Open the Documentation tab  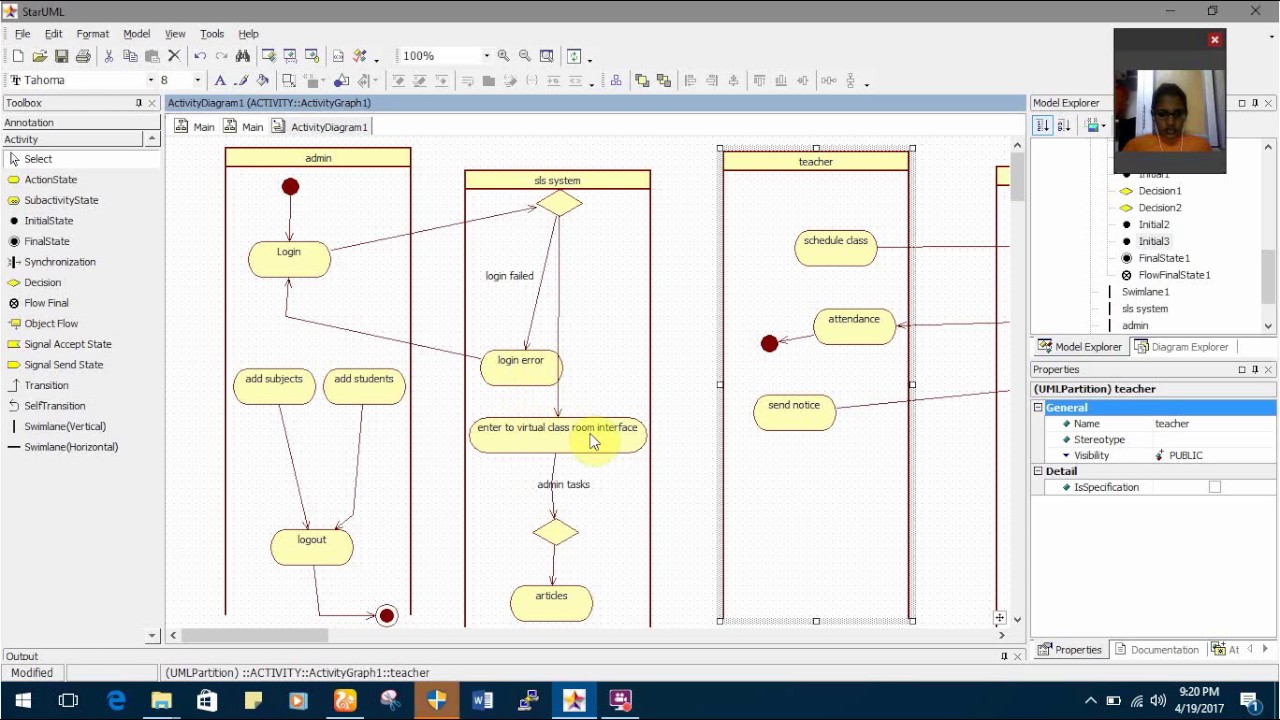[1156, 650]
